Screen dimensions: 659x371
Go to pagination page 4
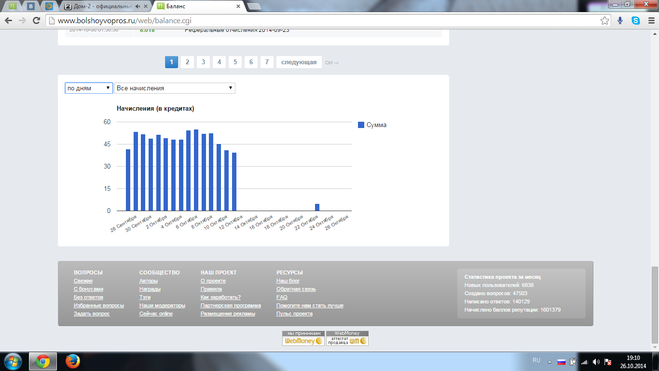click(x=219, y=62)
